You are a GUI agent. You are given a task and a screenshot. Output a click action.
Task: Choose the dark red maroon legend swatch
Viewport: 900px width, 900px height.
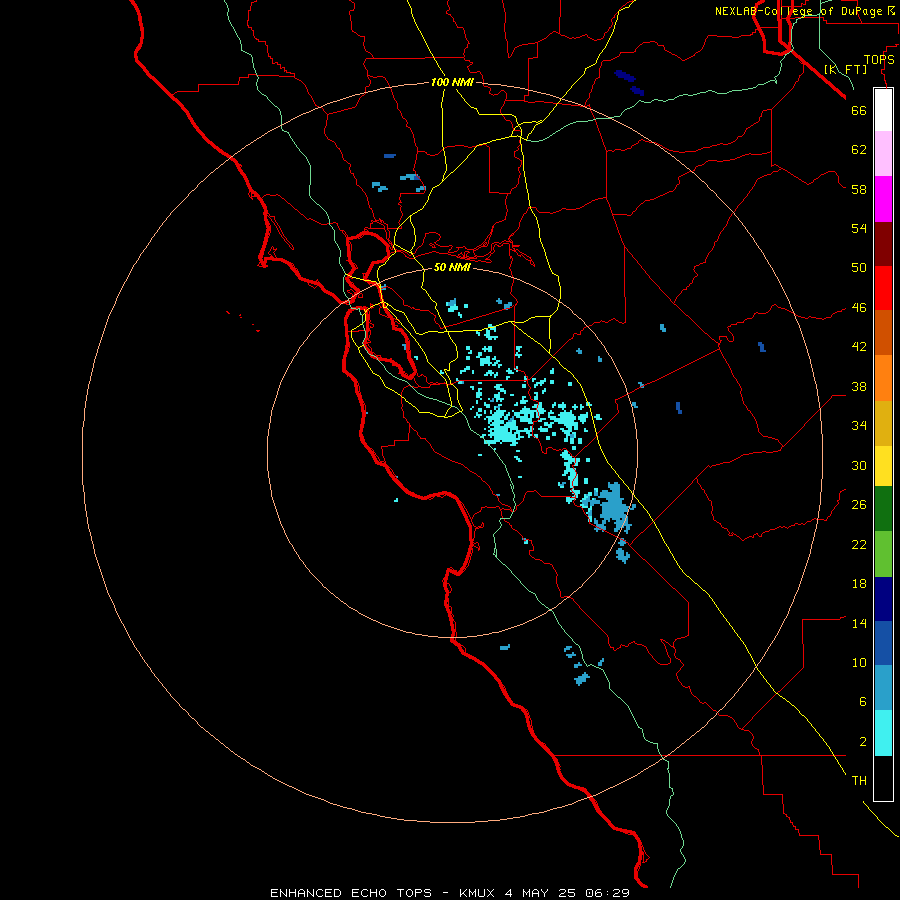(x=883, y=244)
